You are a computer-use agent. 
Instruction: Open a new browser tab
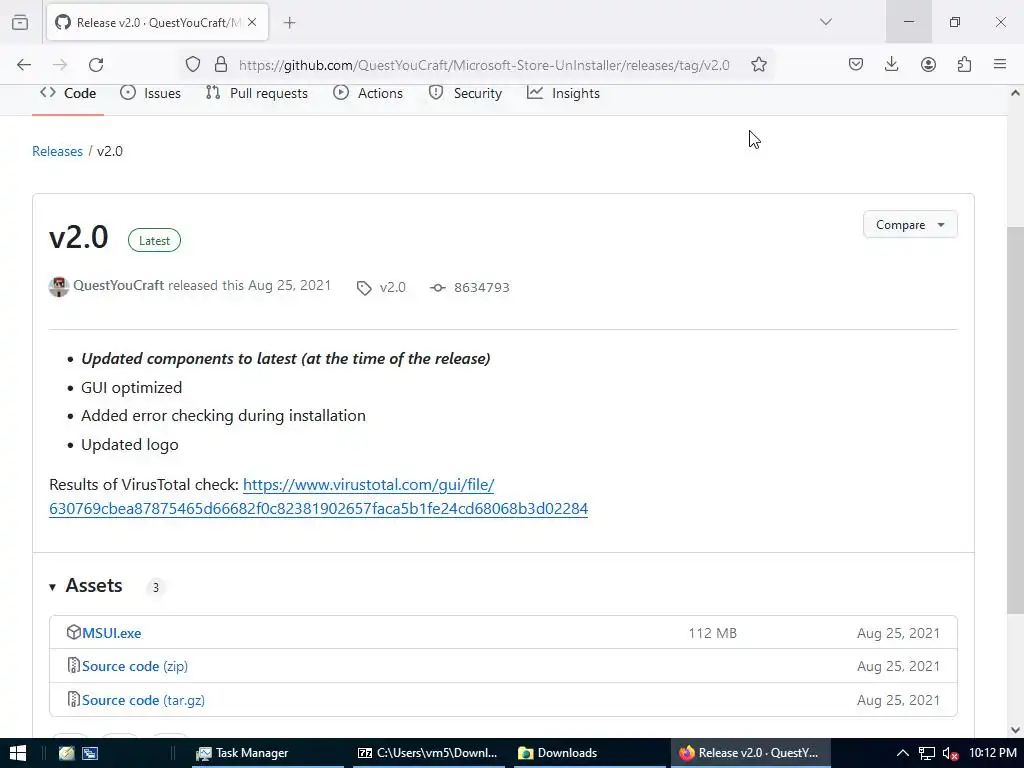pyautogui.click(x=289, y=23)
